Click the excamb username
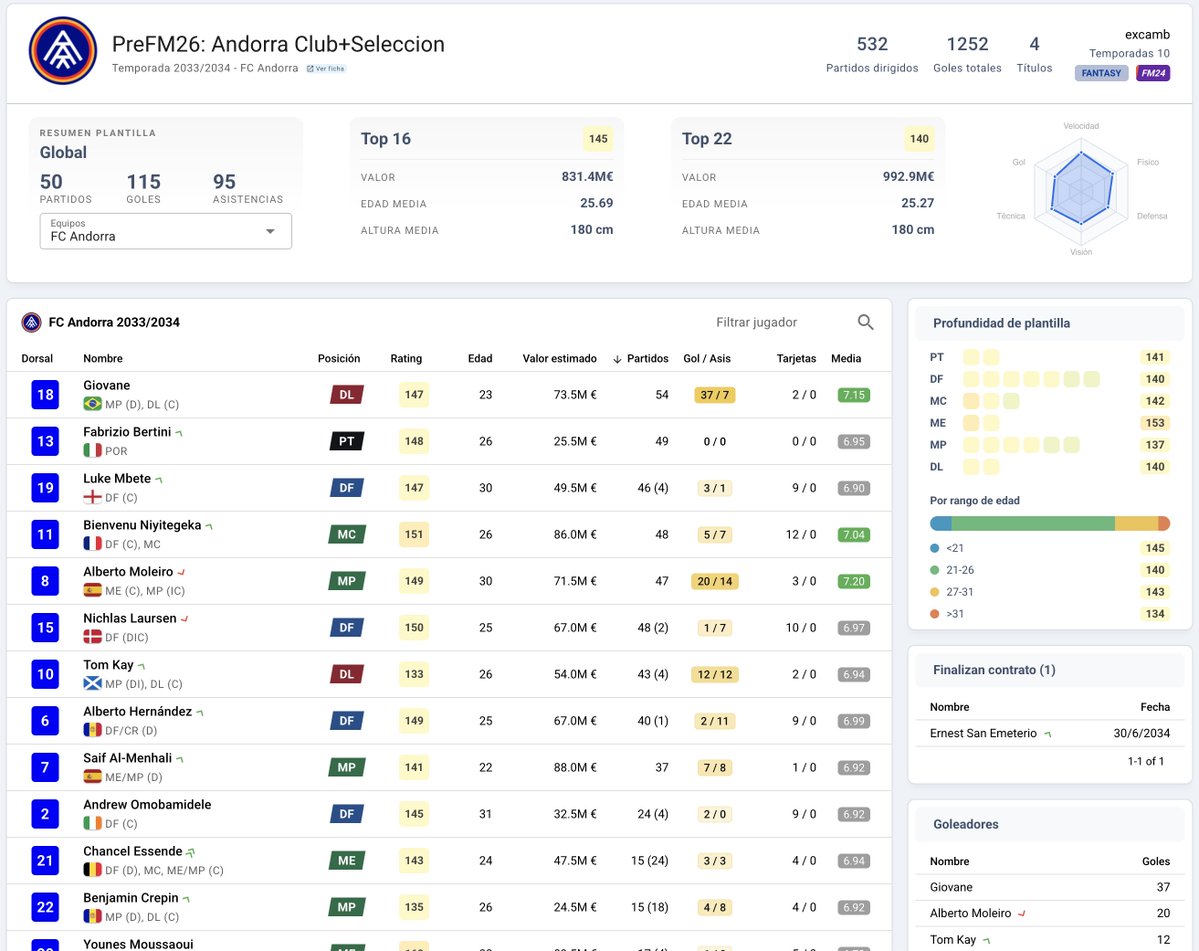Viewport: 1199px width, 951px height. [1147, 35]
